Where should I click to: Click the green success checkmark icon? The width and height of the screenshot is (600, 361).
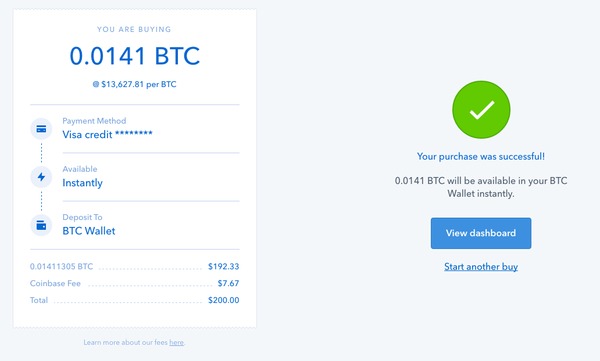click(481, 110)
